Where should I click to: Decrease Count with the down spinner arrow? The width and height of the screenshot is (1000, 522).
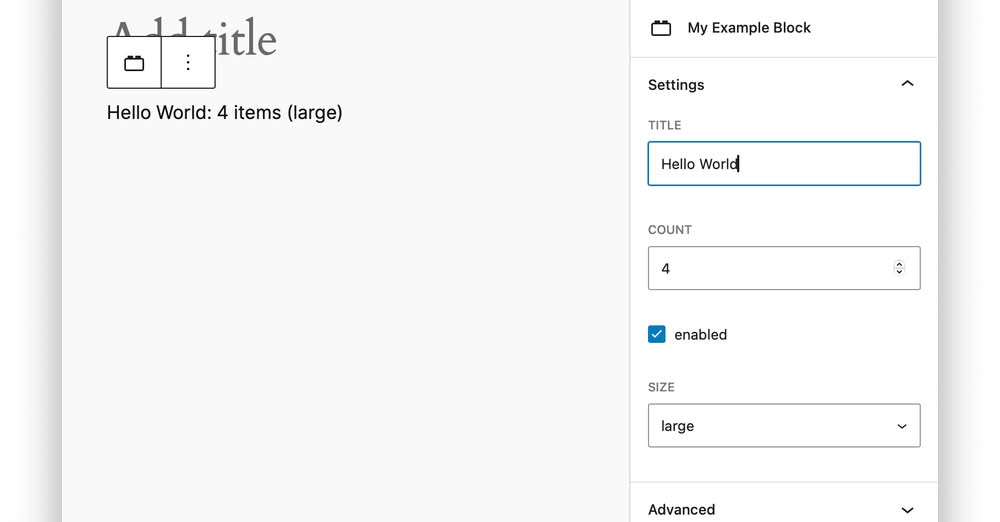click(899, 272)
